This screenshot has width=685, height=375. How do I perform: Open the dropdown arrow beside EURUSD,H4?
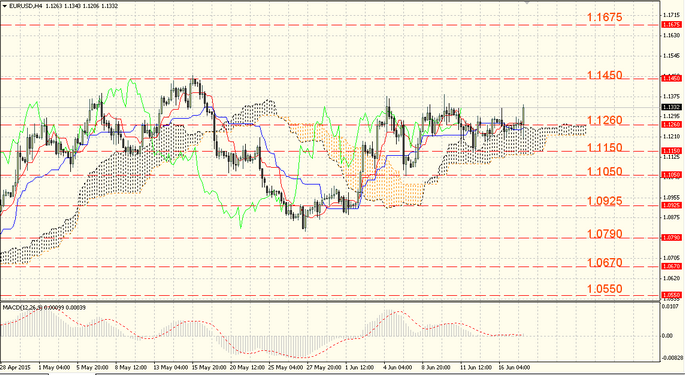[4, 6]
